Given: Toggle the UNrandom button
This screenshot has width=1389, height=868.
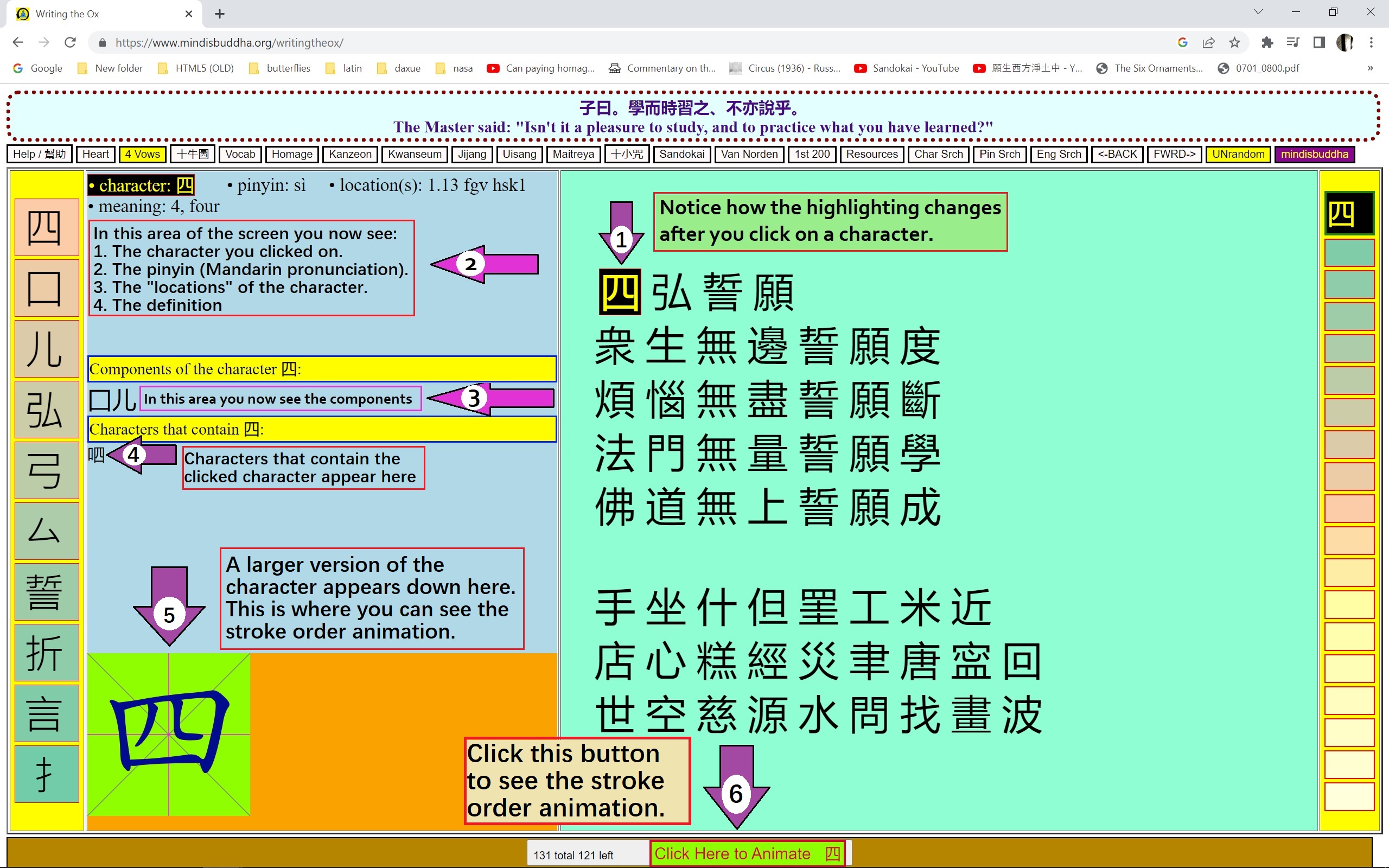Looking at the screenshot, I should pos(1238,155).
